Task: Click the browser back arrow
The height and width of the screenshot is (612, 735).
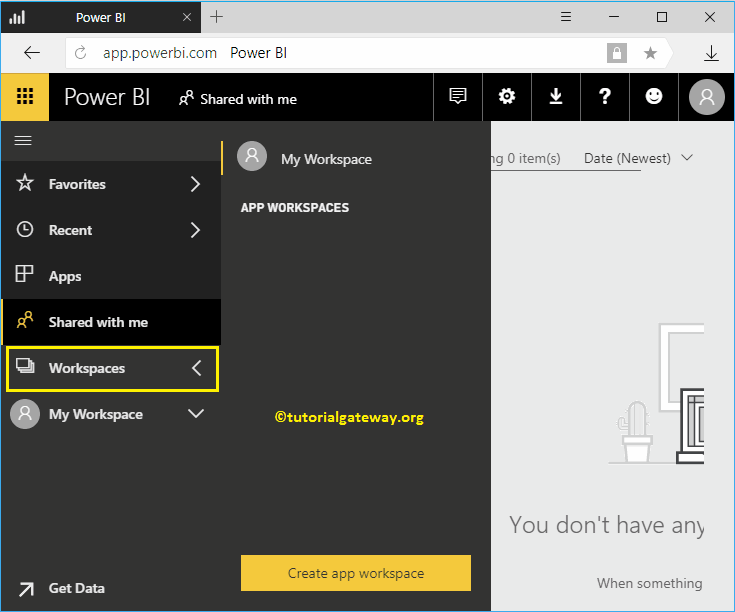Action: pyautogui.click(x=32, y=53)
